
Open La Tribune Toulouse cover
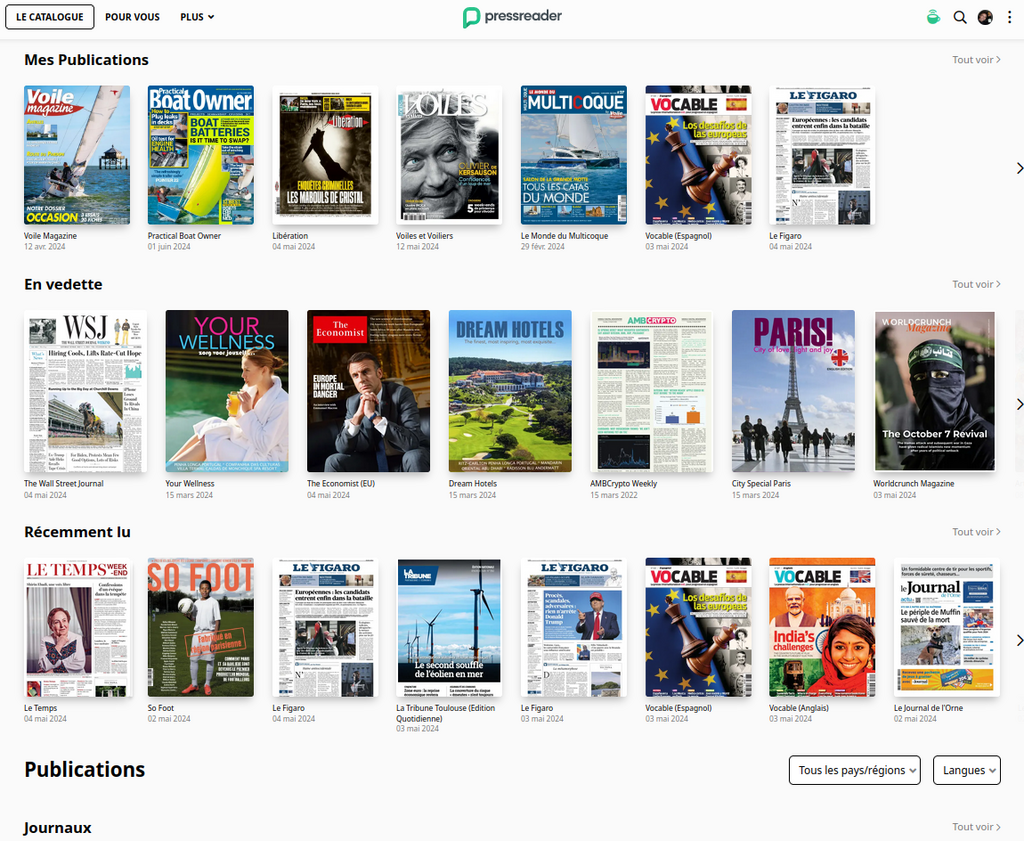click(449, 627)
